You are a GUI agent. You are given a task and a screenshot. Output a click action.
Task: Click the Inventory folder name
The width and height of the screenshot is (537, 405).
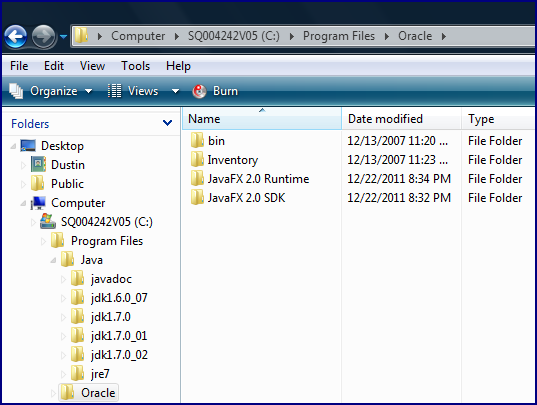click(x=233, y=160)
